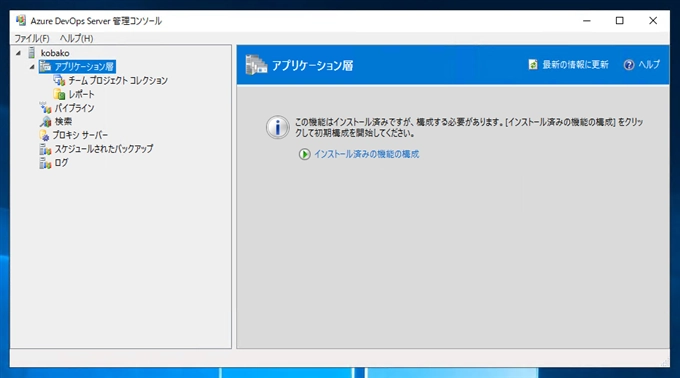The image size is (680, 378).
Task: Close the management console window
Action: pos(653,21)
